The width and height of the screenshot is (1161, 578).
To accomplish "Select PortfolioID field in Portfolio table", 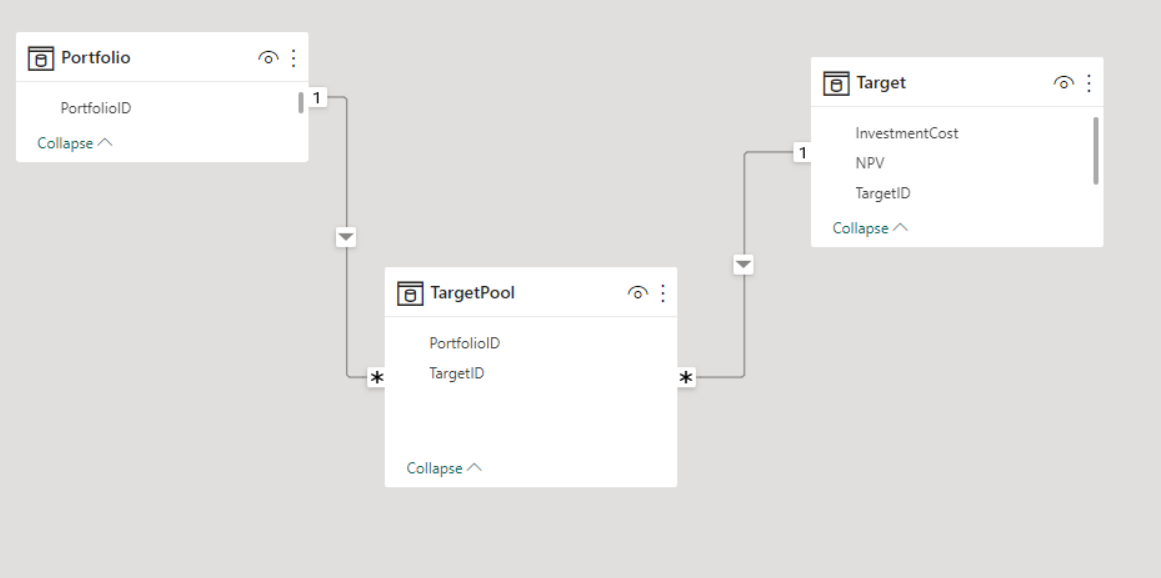I will tap(96, 108).
